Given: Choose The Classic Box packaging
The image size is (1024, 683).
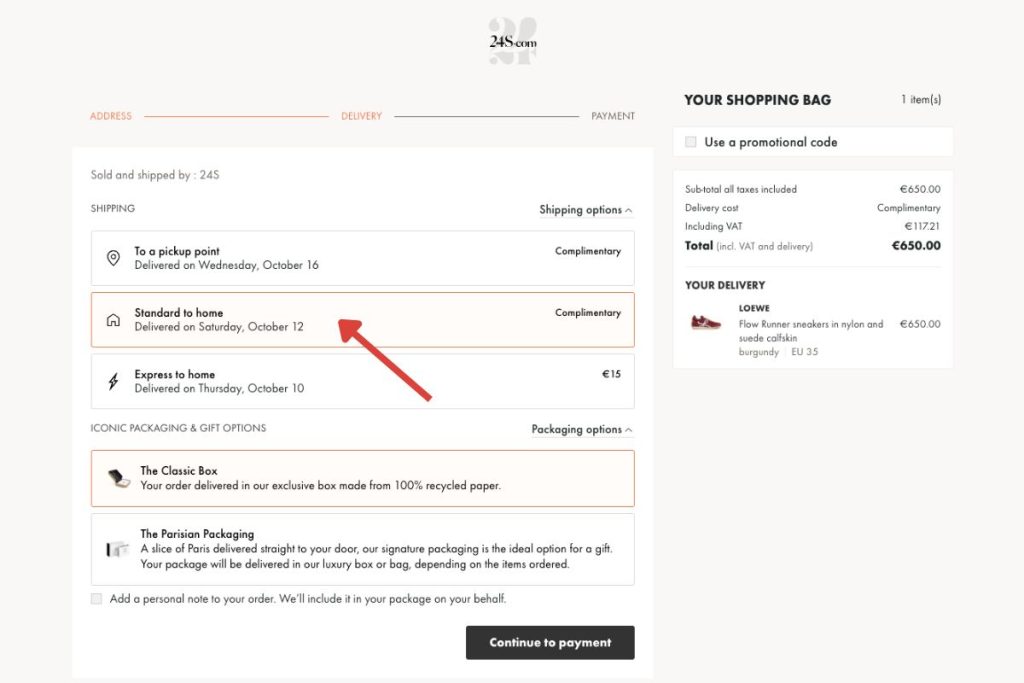Looking at the screenshot, I should [362, 478].
